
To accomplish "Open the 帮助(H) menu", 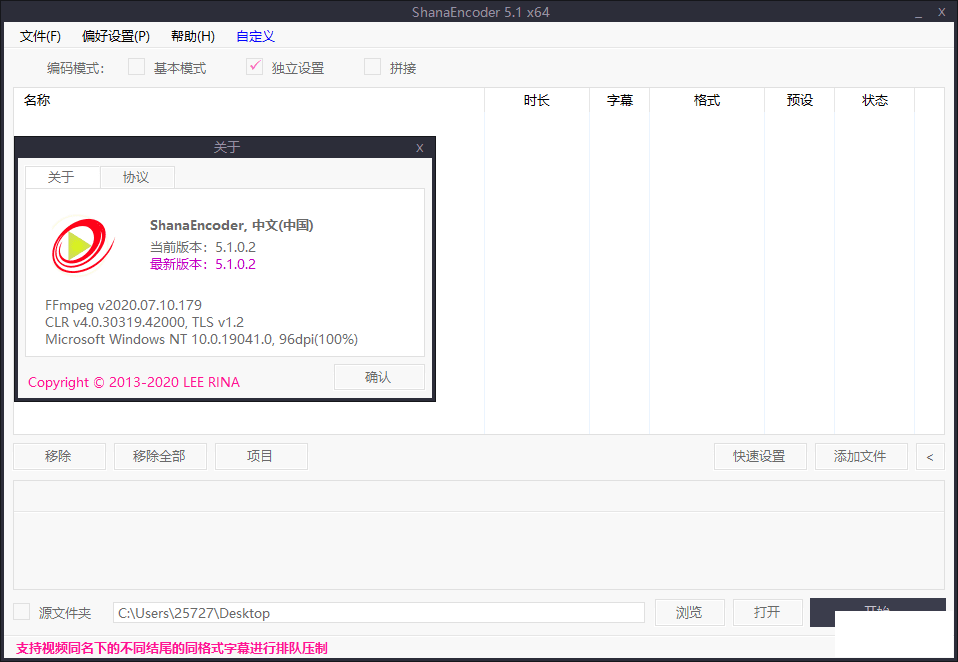I will tap(192, 36).
